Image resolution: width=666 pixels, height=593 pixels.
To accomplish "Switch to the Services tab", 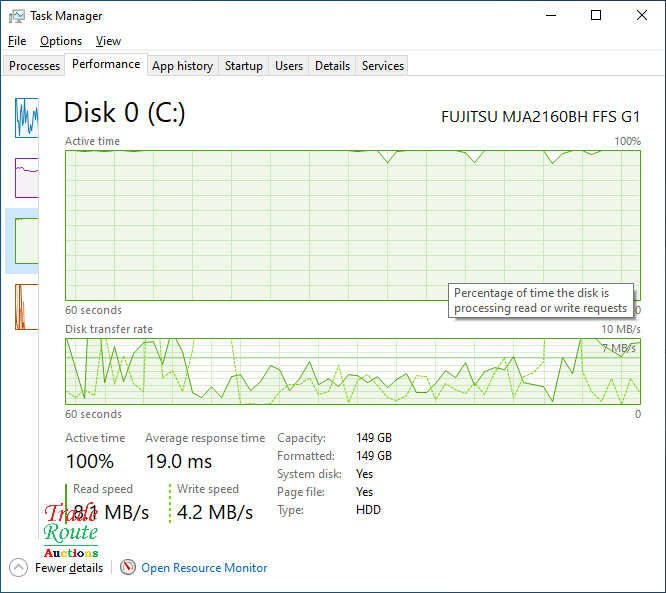I will click(383, 66).
